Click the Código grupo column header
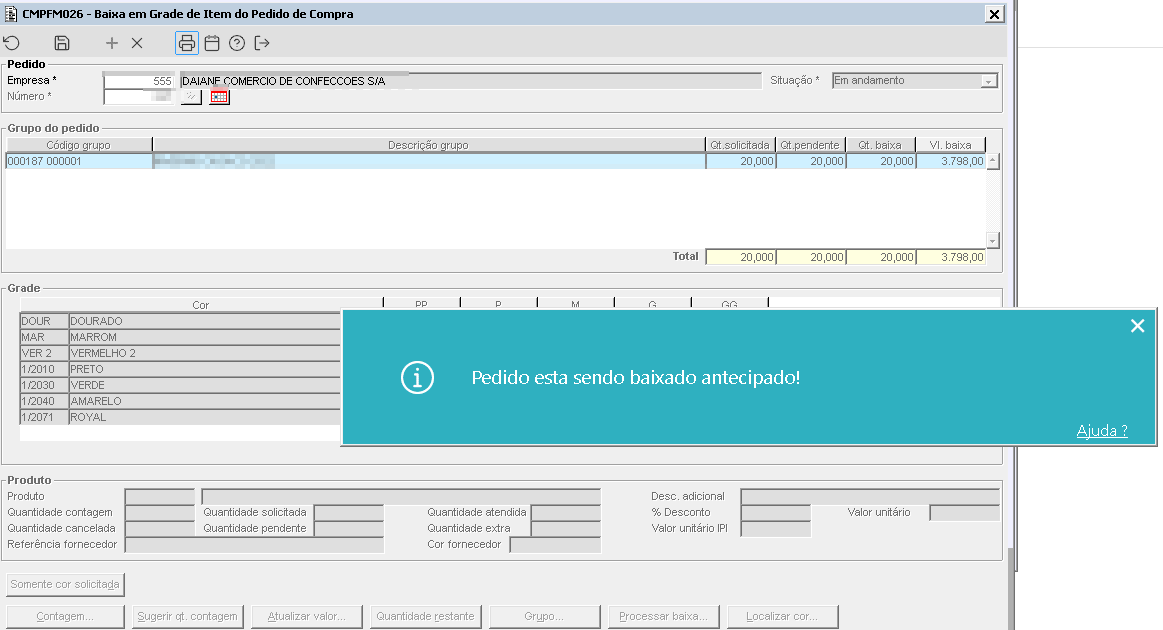Image resolution: width=1163 pixels, height=630 pixels. (x=79, y=145)
